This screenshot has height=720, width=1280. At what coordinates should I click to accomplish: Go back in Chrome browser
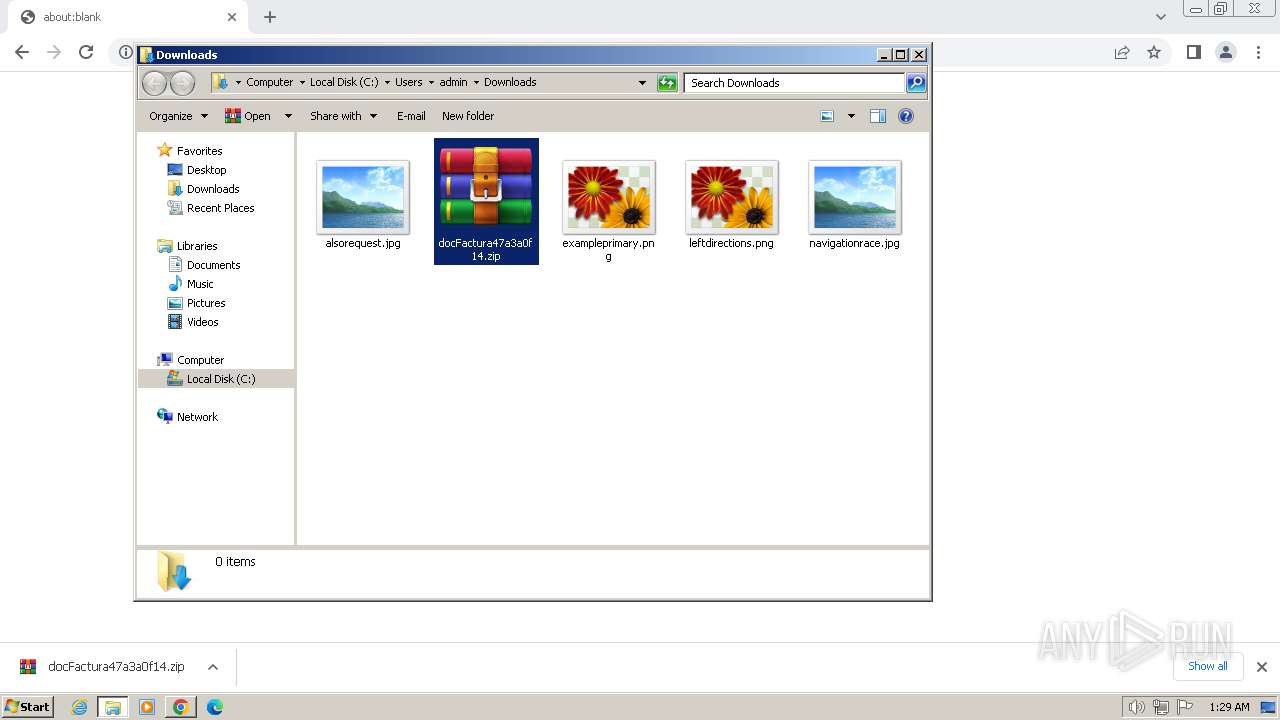point(22,52)
